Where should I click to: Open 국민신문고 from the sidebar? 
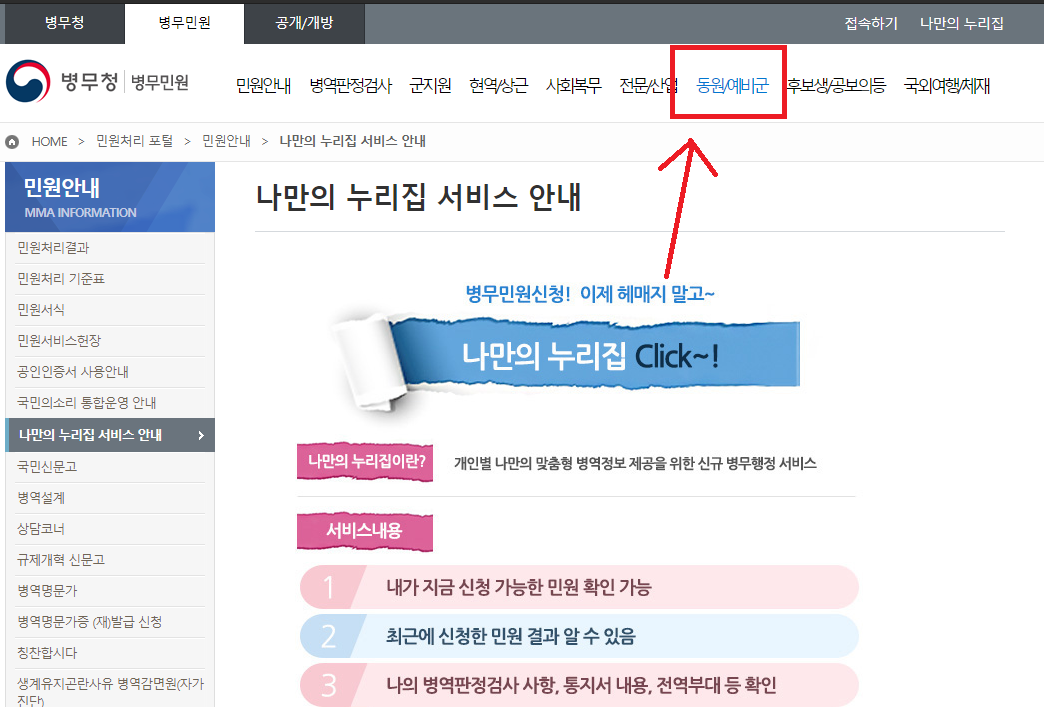pyautogui.click(x=47, y=466)
